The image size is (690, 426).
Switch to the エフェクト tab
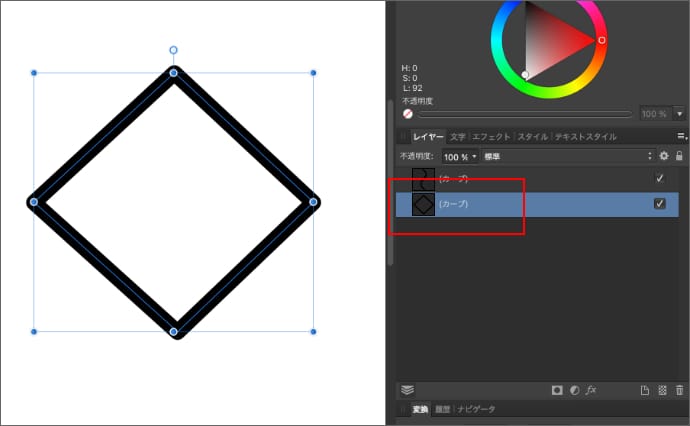(491, 137)
